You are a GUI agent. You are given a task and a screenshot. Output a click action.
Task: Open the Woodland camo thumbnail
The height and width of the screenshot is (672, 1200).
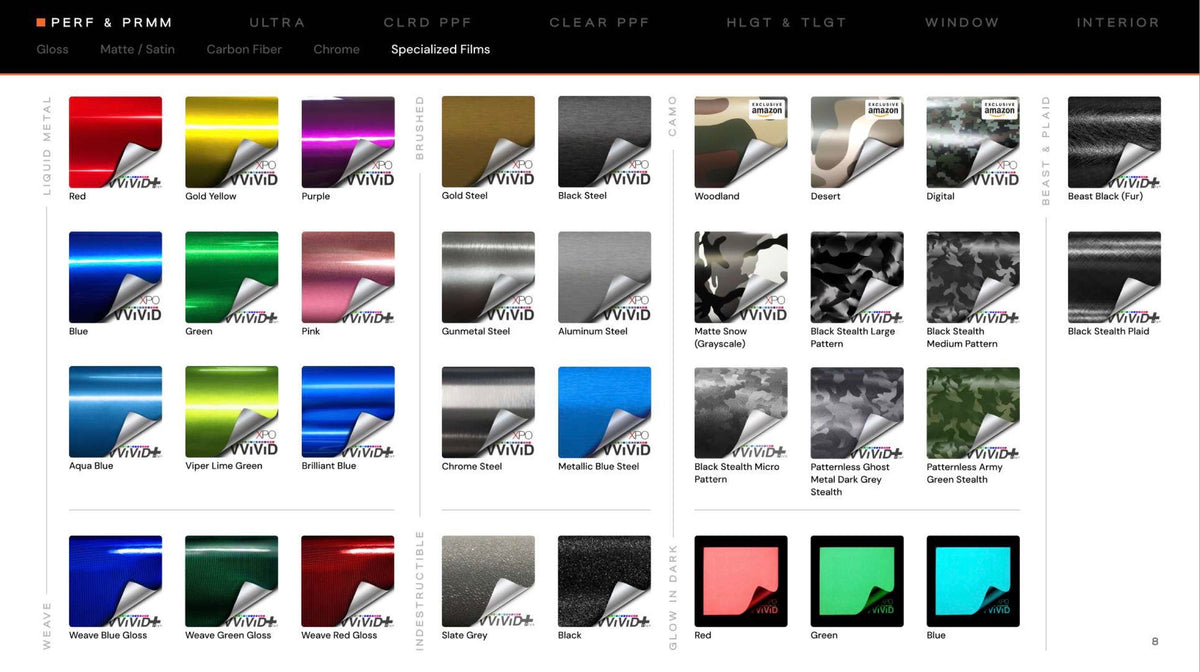click(741, 142)
